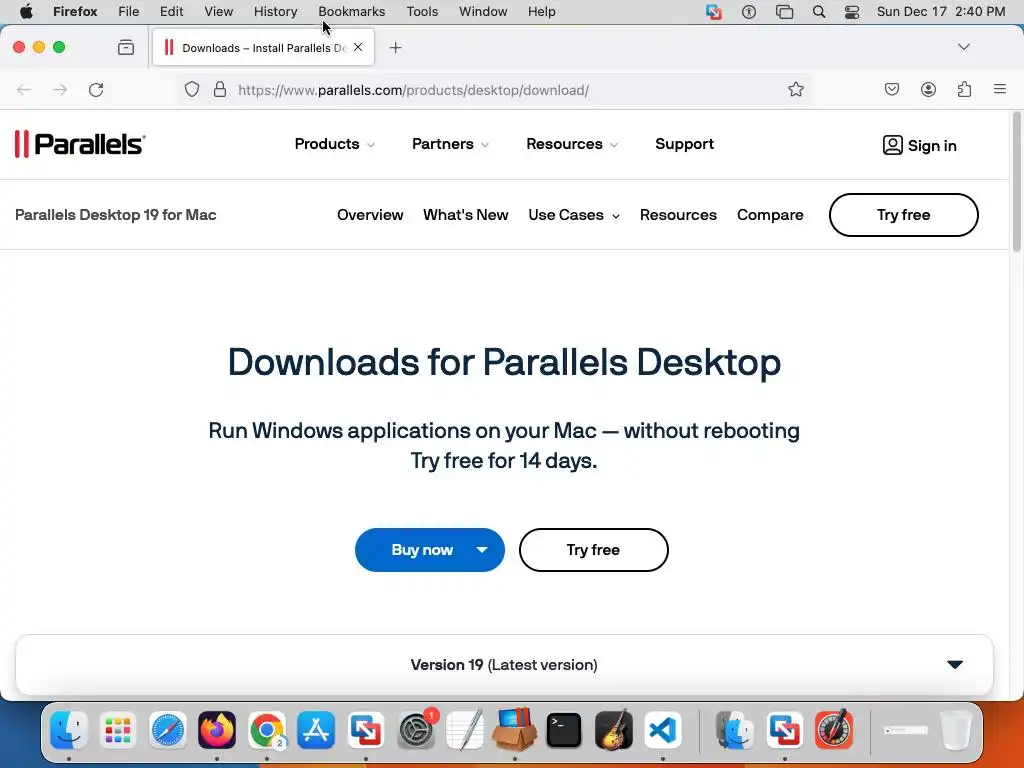Open Launchpad from the Dock
This screenshot has height=768, width=1024.
[118, 729]
